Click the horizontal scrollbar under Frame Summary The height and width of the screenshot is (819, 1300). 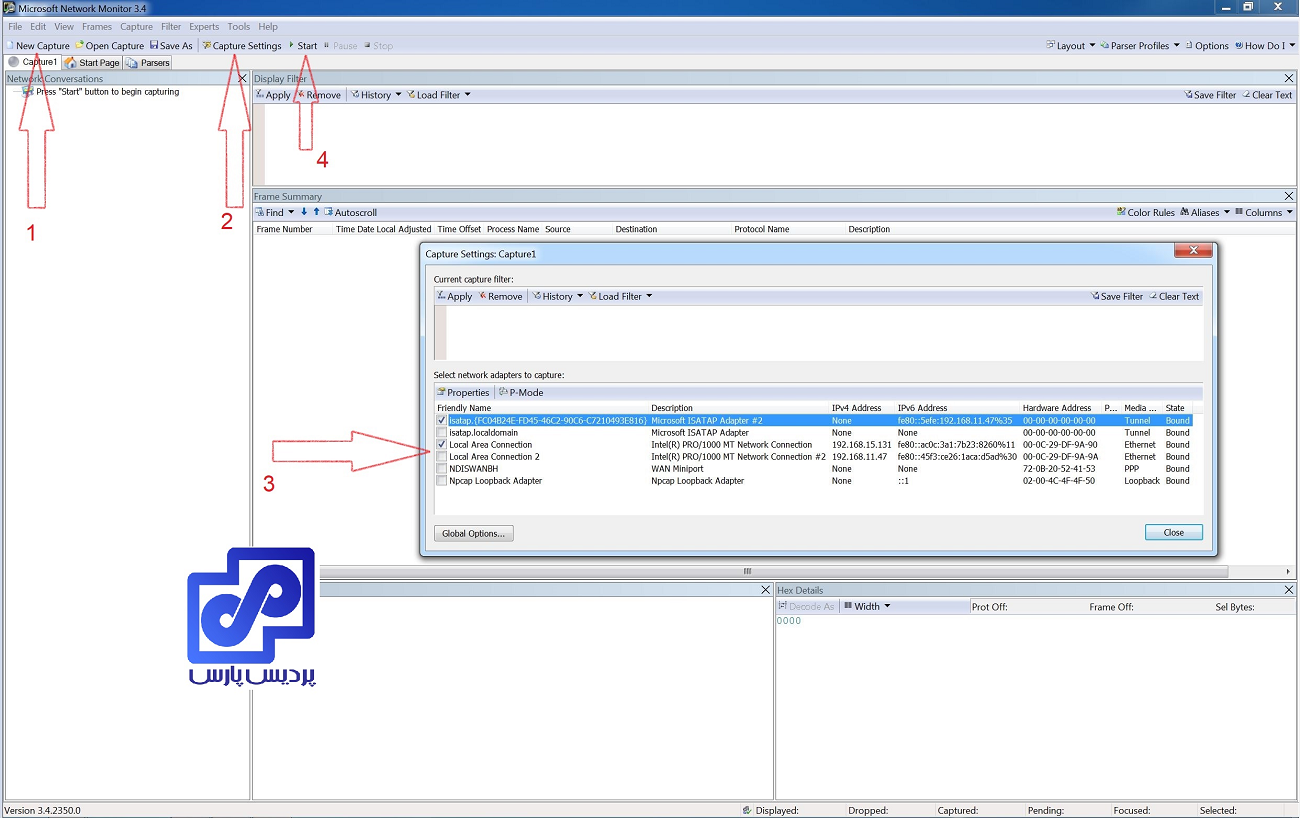[746, 572]
